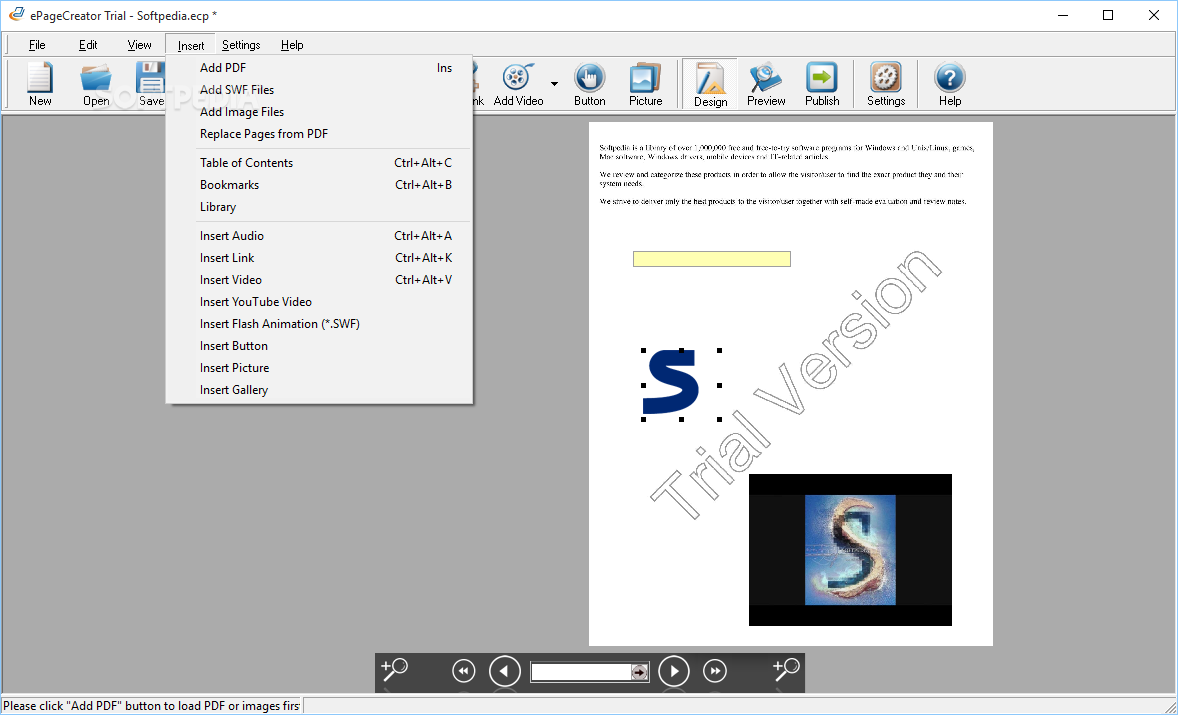Select Library menu entry
The image size is (1178, 715).
pyautogui.click(x=319, y=207)
